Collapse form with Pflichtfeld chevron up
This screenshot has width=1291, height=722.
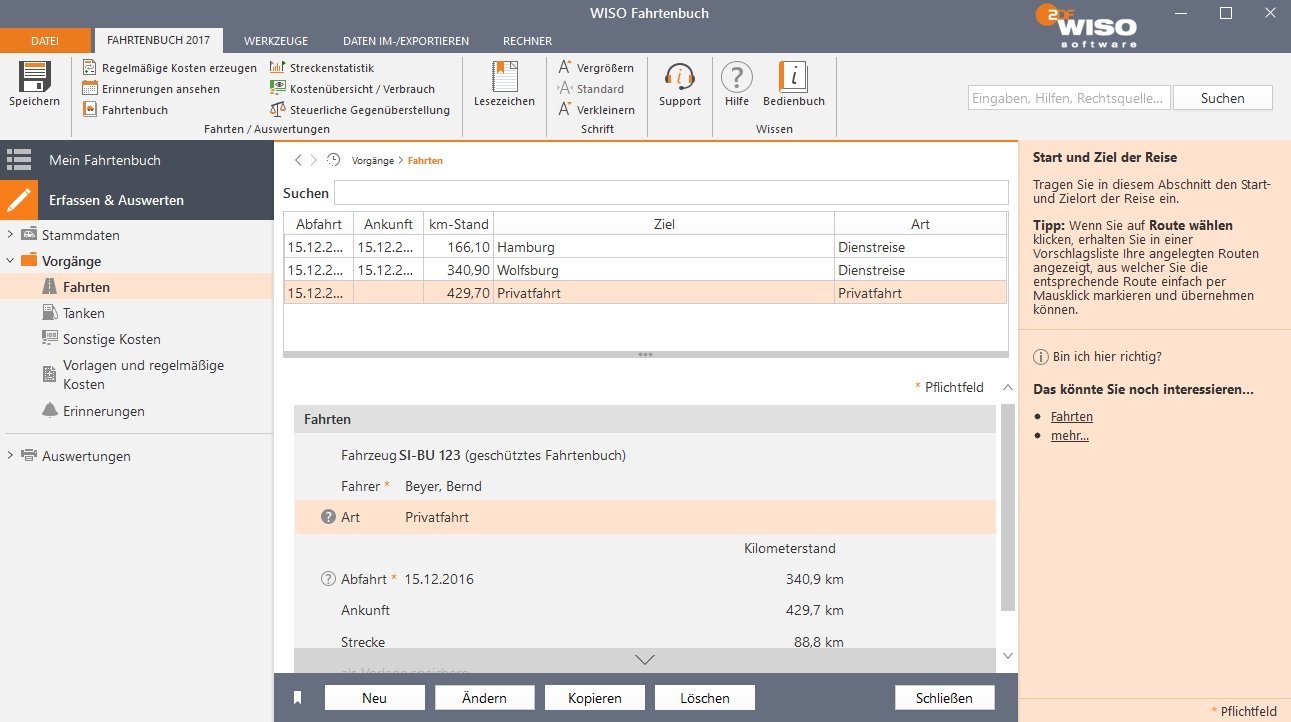click(x=1007, y=387)
